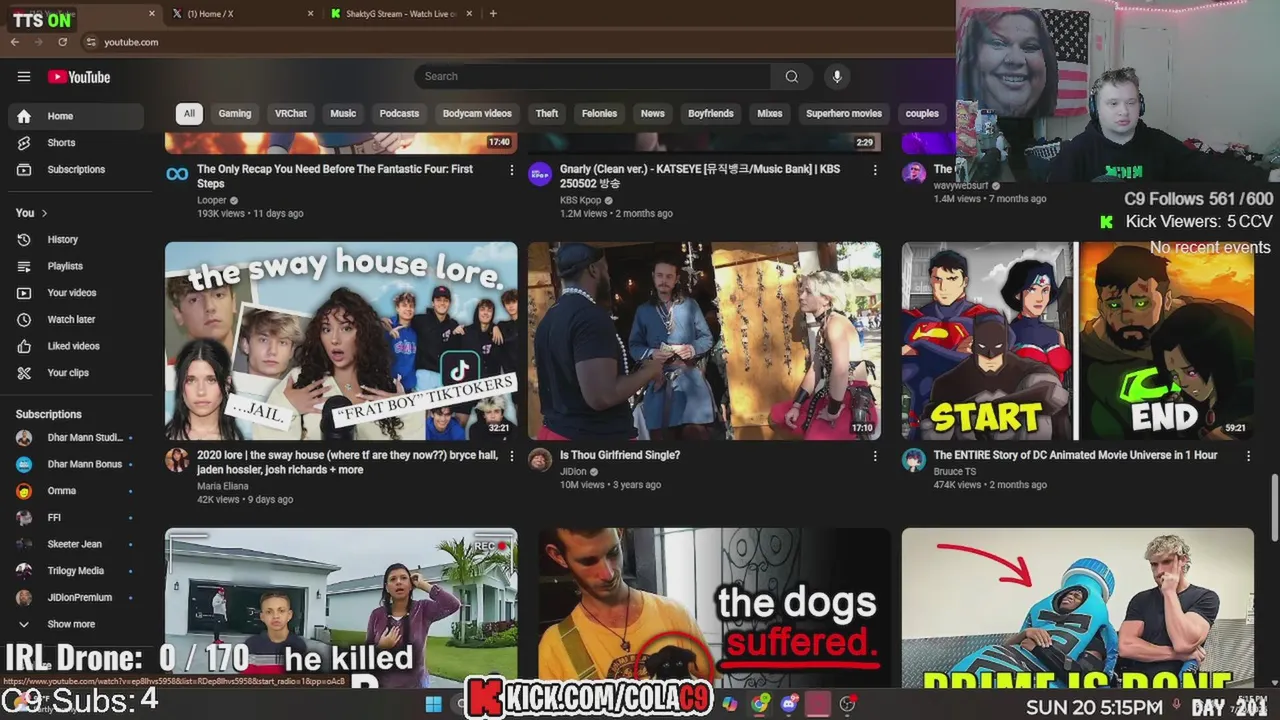Select the News filter chip

click(653, 113)
